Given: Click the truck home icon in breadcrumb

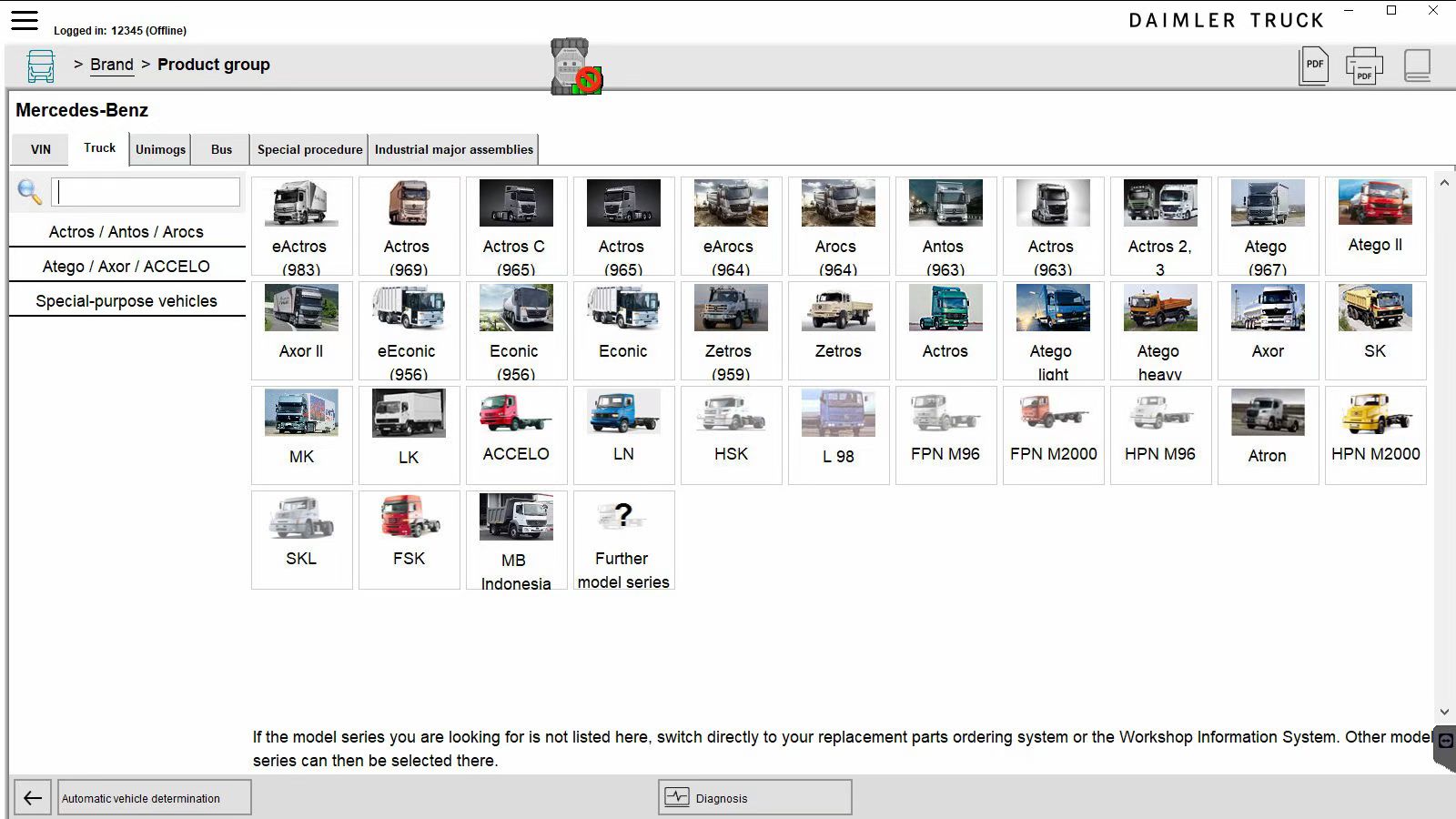Looking at the screenshot, I should (x=41, y=66).
